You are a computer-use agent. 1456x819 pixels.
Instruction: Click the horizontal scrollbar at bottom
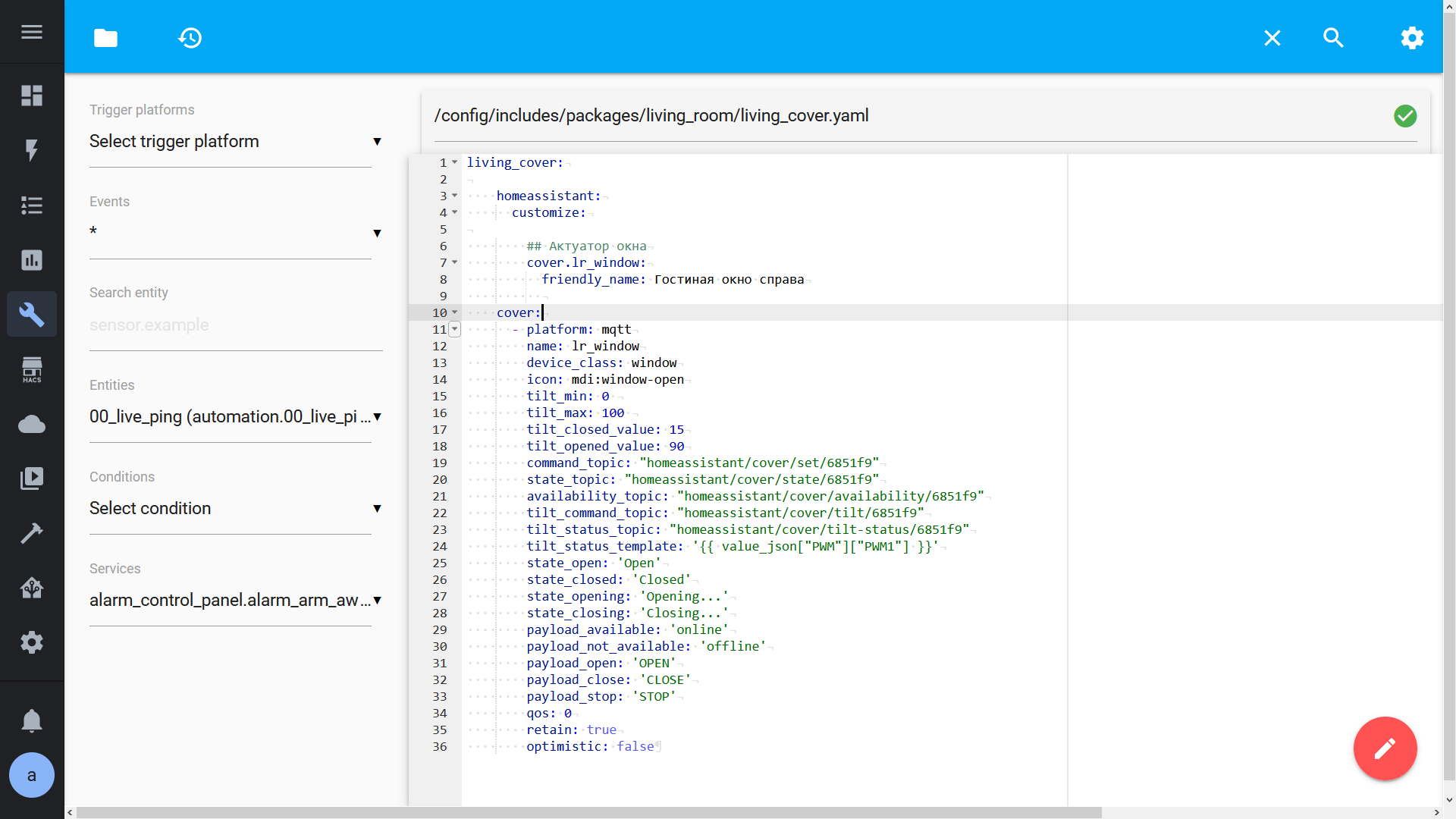[588, 812]
